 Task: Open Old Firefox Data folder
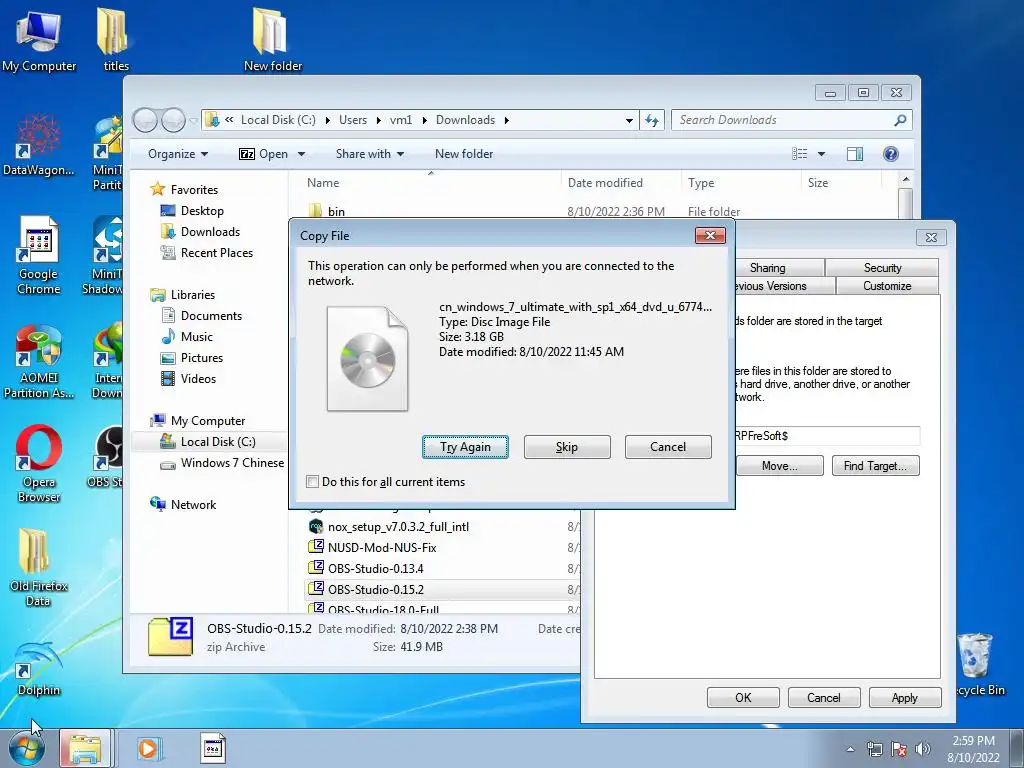click(39, 568)
